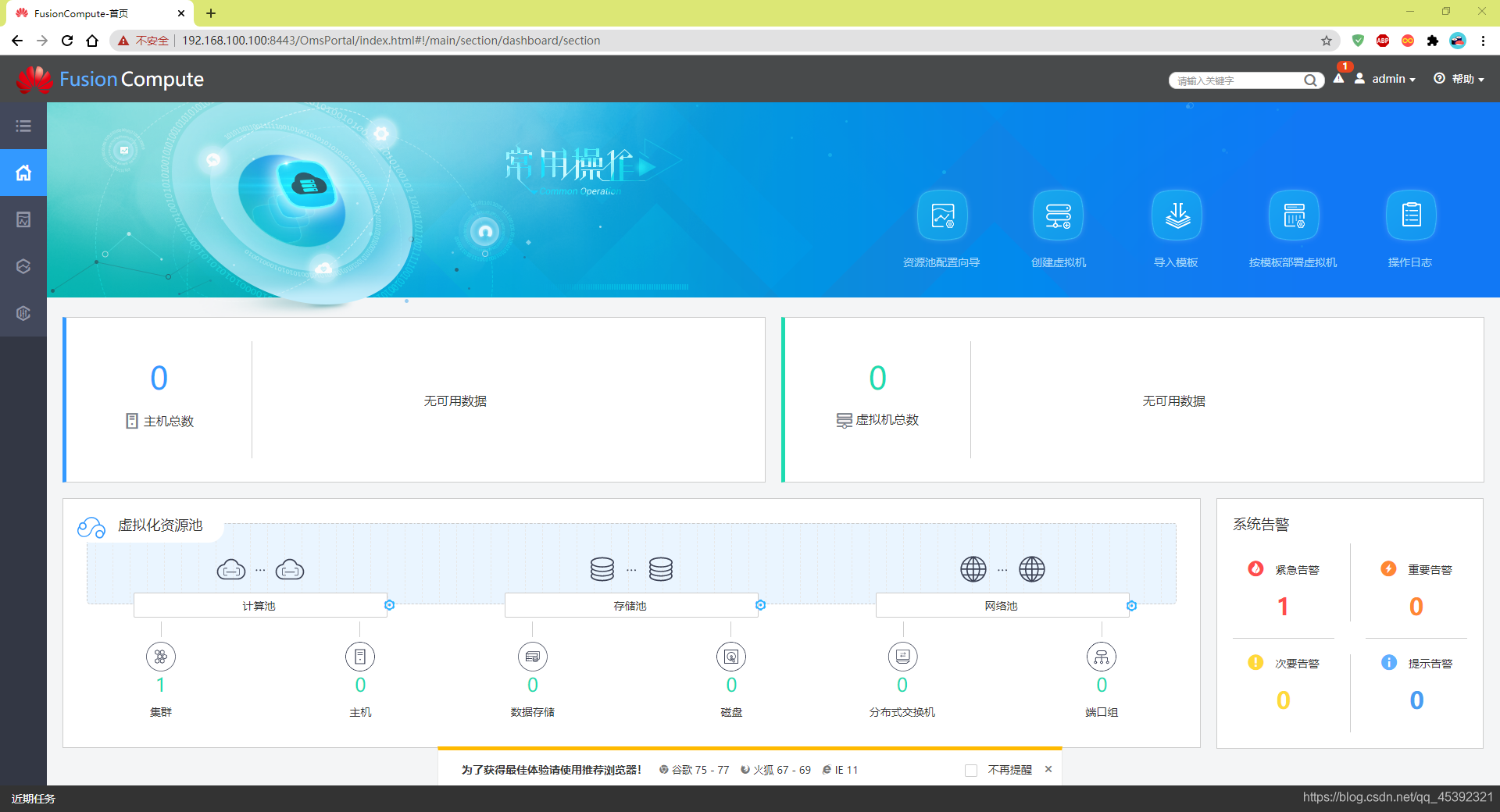The image size is (1500, 812).
Task: Check the 不再提醒 checkbox
Action: coord(971,770)
